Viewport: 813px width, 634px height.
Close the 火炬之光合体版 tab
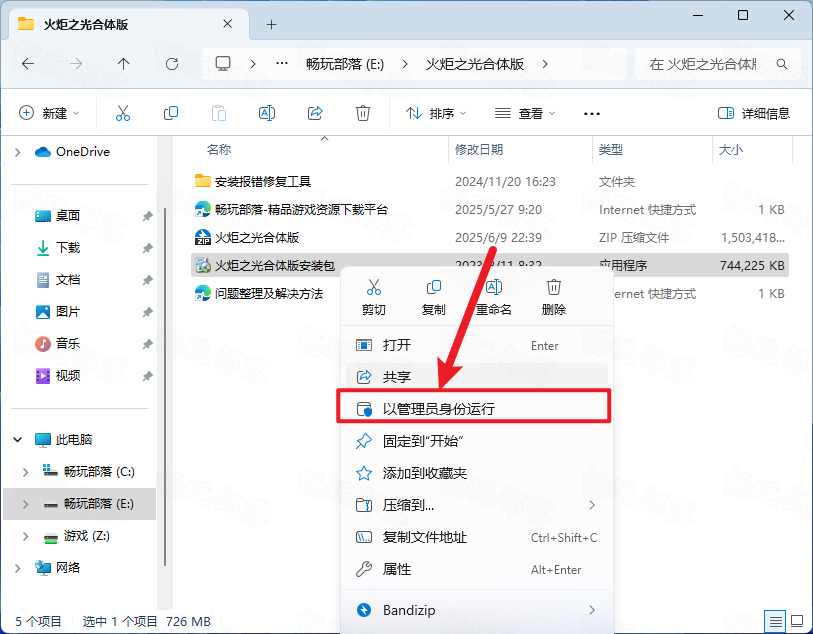click(x=227, y=24)
